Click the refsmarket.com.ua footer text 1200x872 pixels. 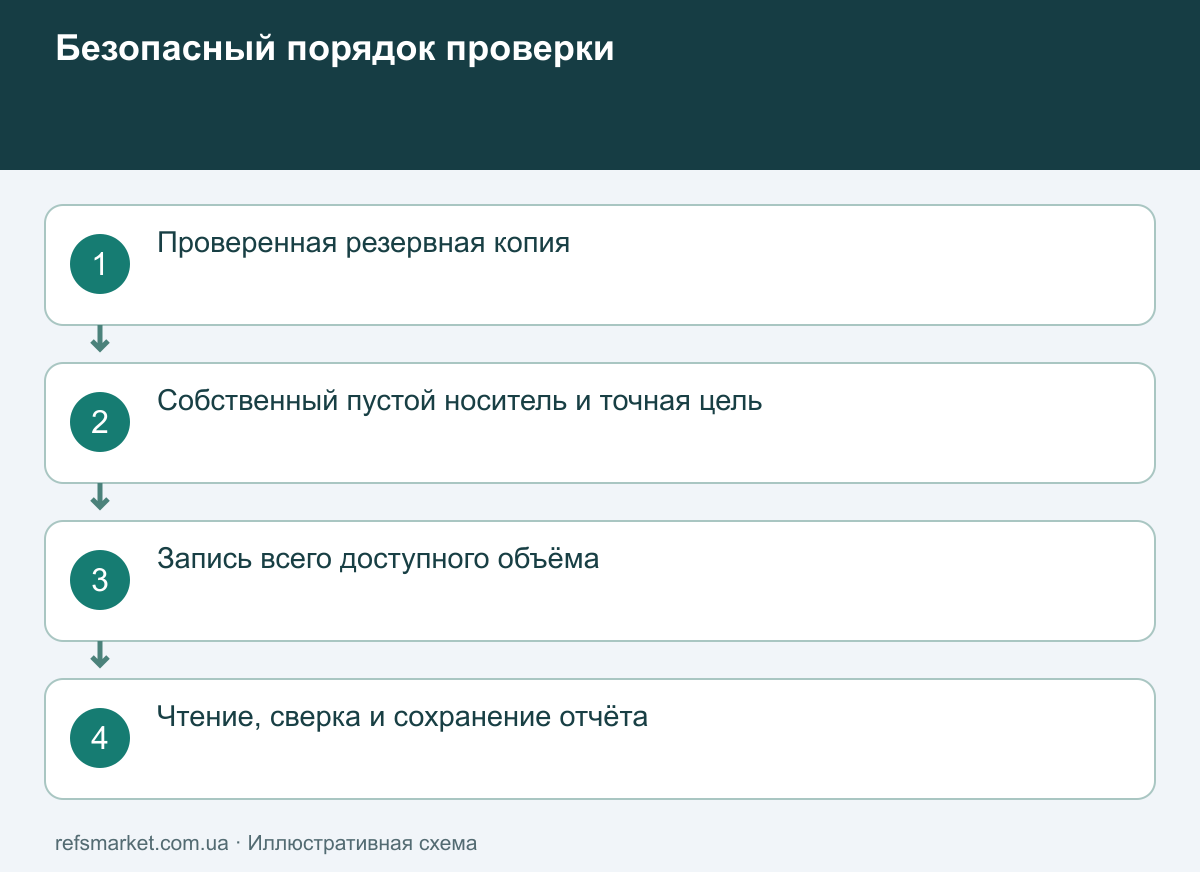142,843
